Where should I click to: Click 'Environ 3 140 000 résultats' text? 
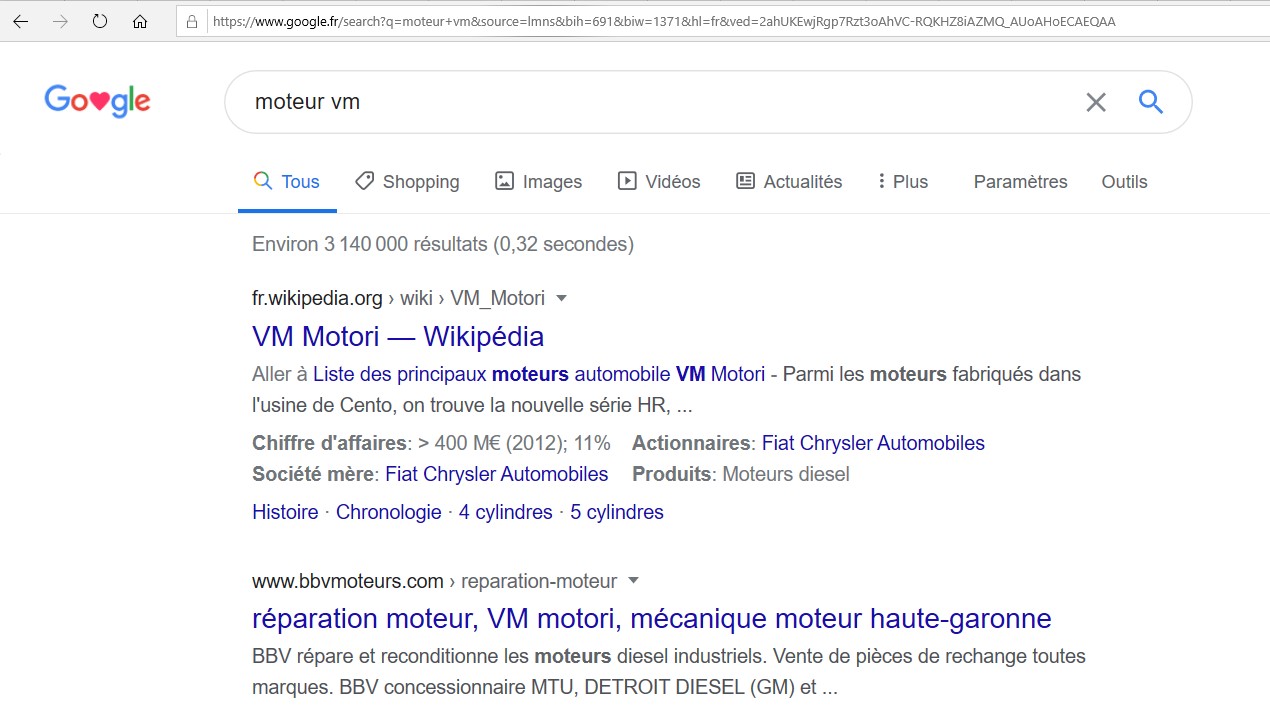point(370,244)
